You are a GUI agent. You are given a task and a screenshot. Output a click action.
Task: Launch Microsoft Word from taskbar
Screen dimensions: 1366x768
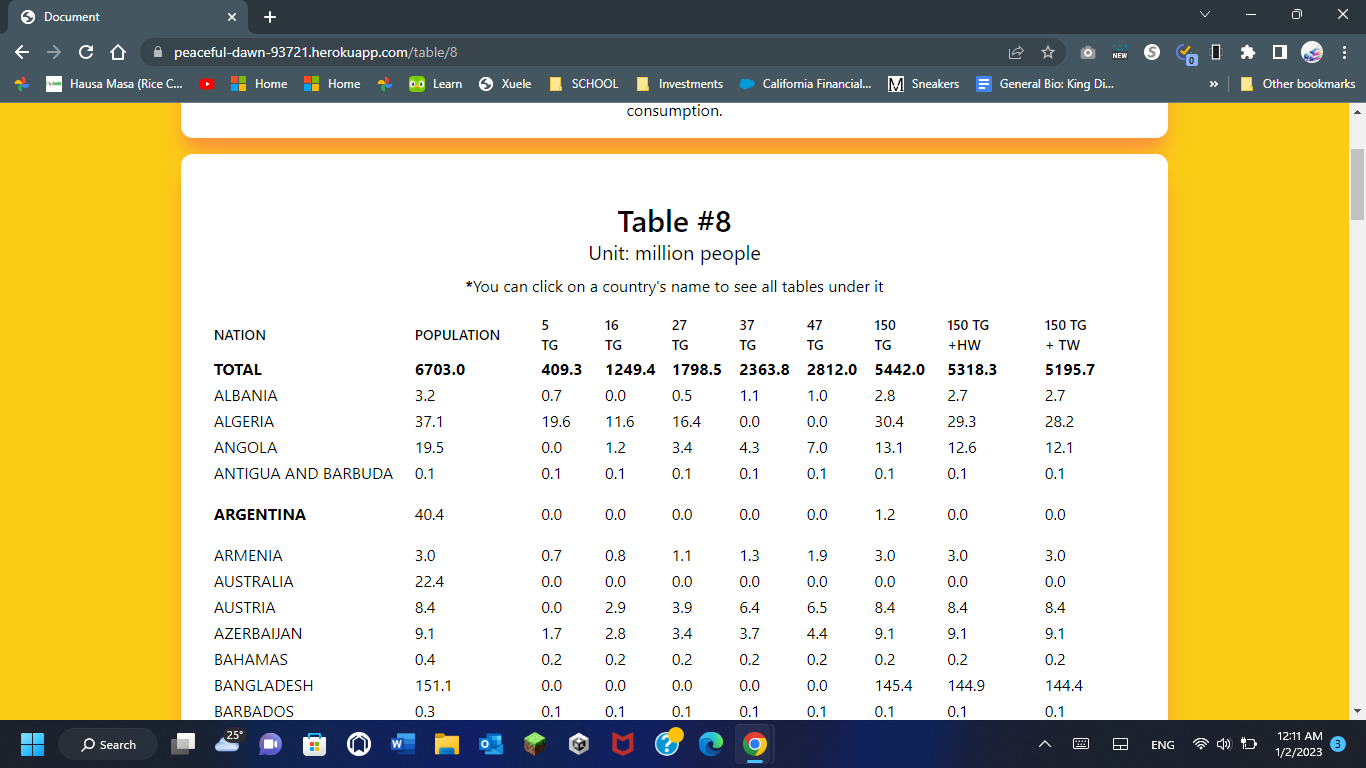pos(403,744)
